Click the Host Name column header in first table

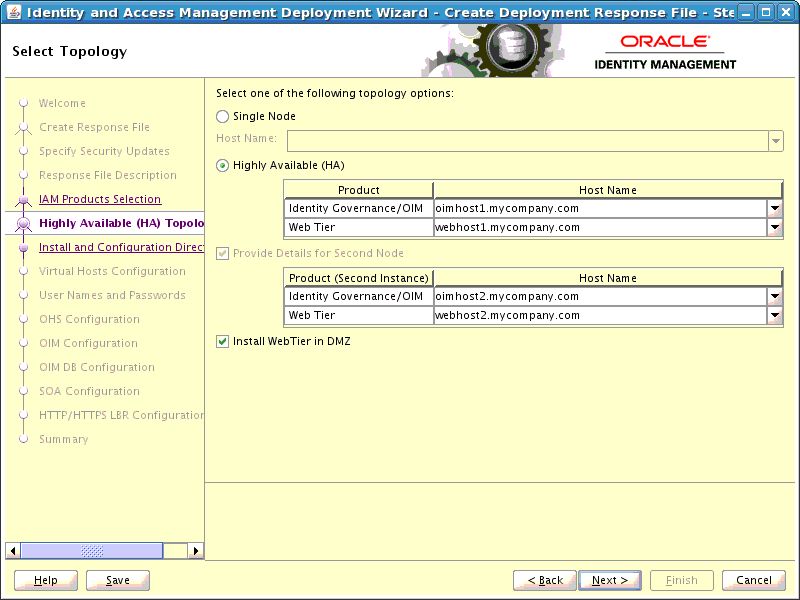point(608,190)
